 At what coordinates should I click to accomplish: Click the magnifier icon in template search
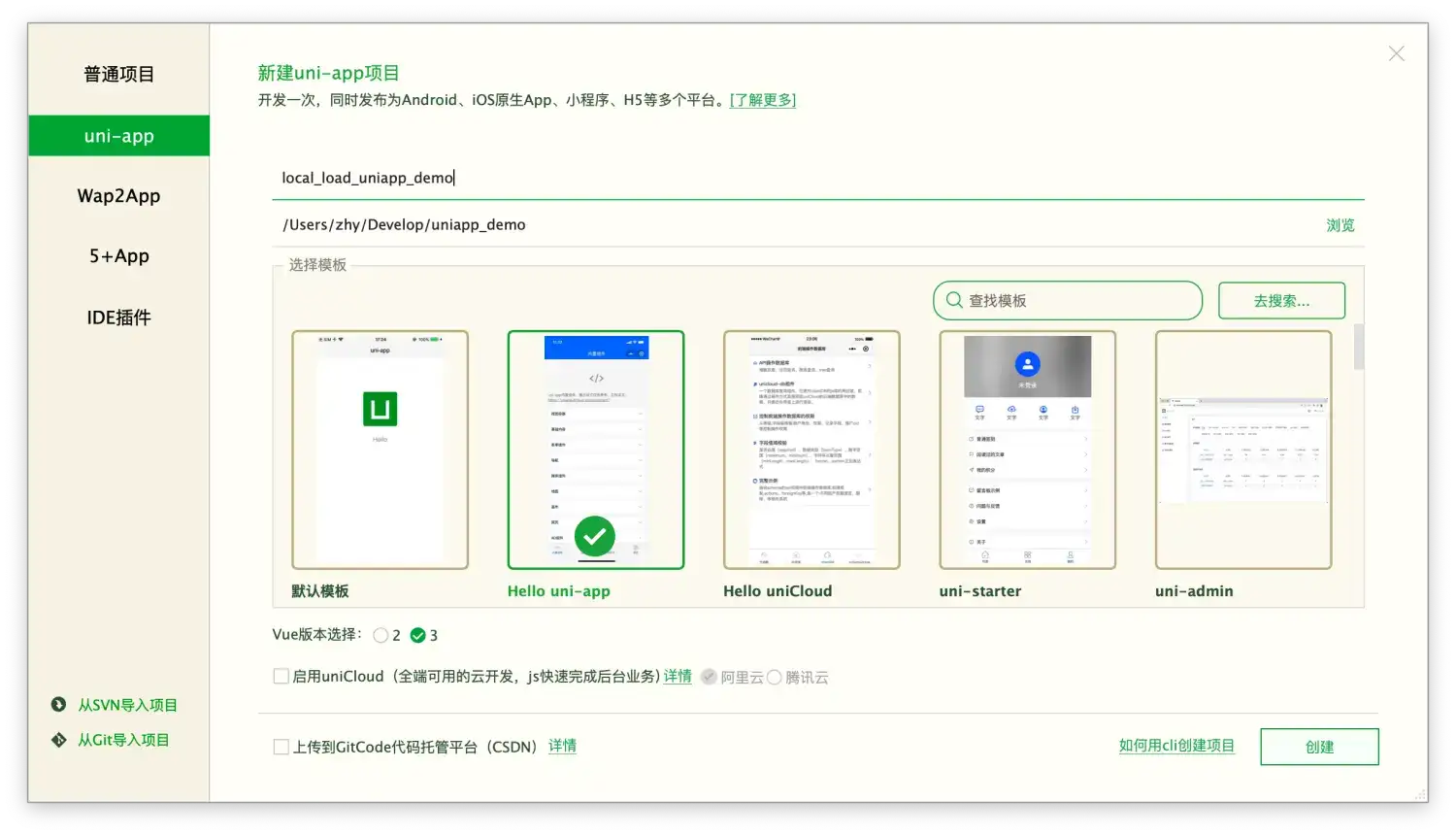pyautogui.click(x=954, y=300)
